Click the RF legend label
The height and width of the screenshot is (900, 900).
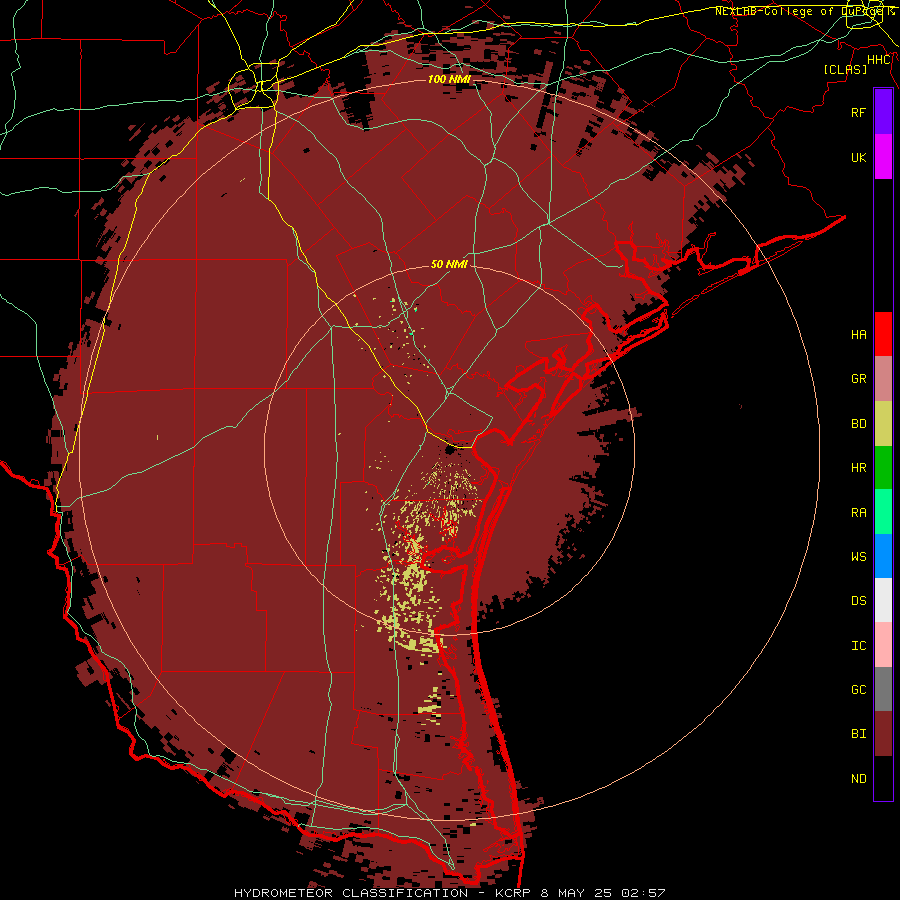tap(859, 112)
